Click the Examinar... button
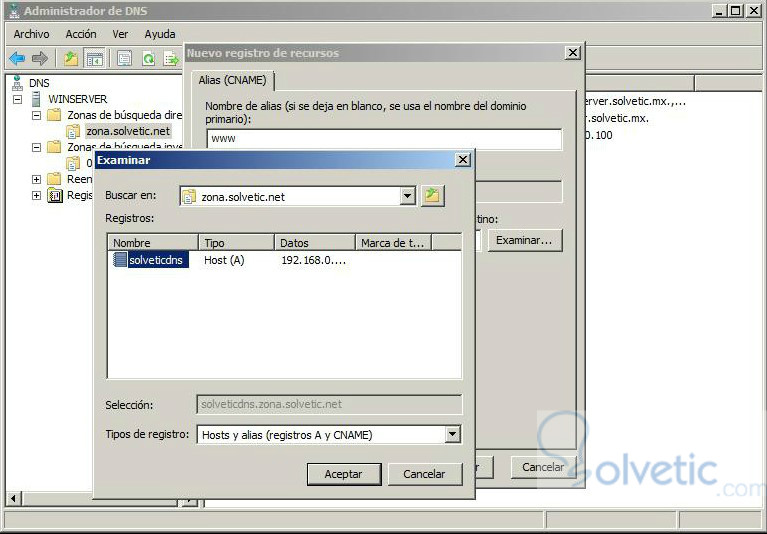 pos(524,240)
